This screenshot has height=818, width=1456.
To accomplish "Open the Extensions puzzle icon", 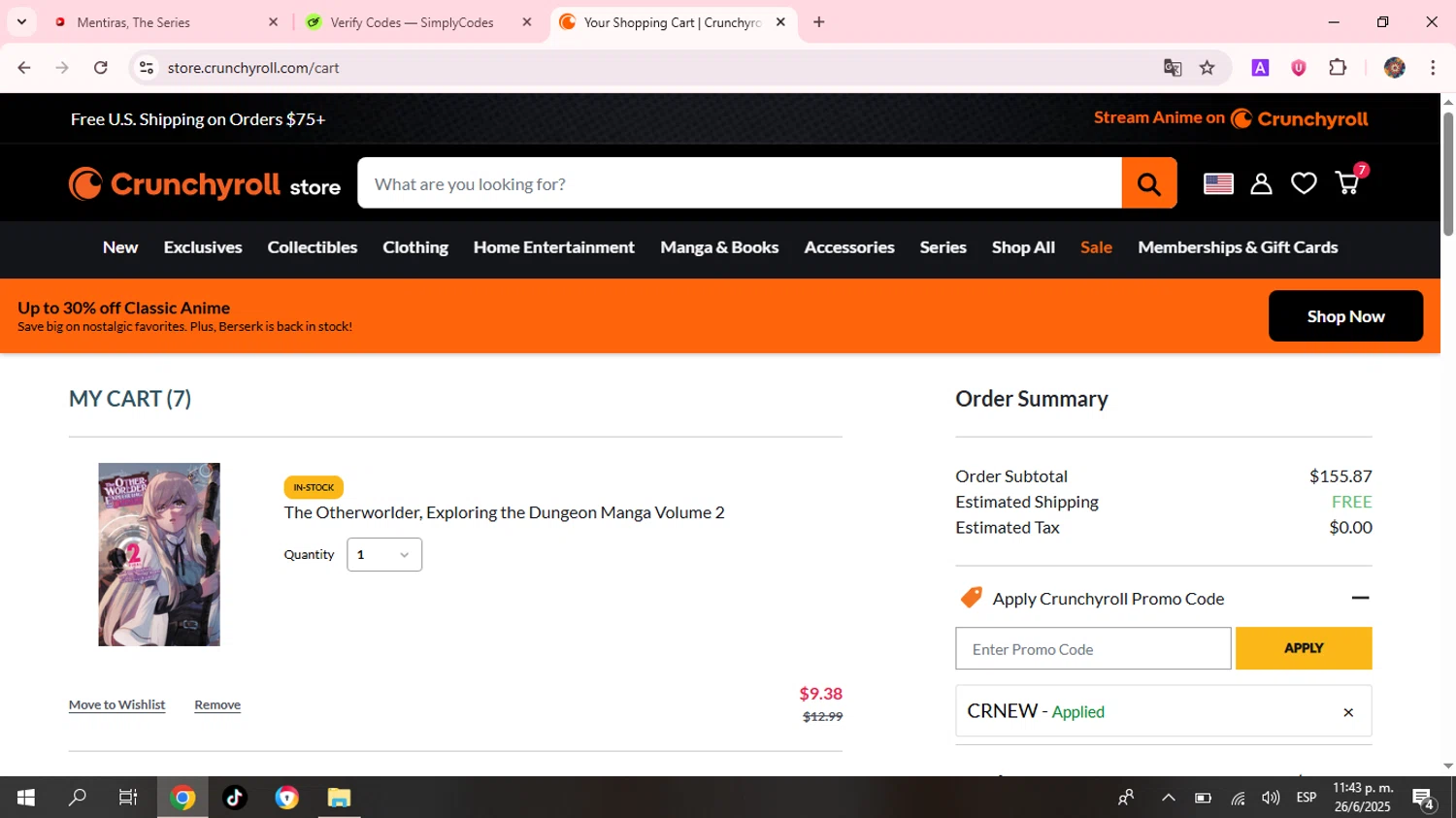I will click(1338, 68).
